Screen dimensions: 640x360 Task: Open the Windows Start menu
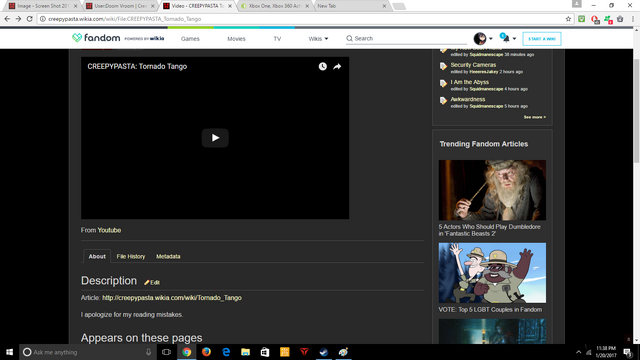9,352
